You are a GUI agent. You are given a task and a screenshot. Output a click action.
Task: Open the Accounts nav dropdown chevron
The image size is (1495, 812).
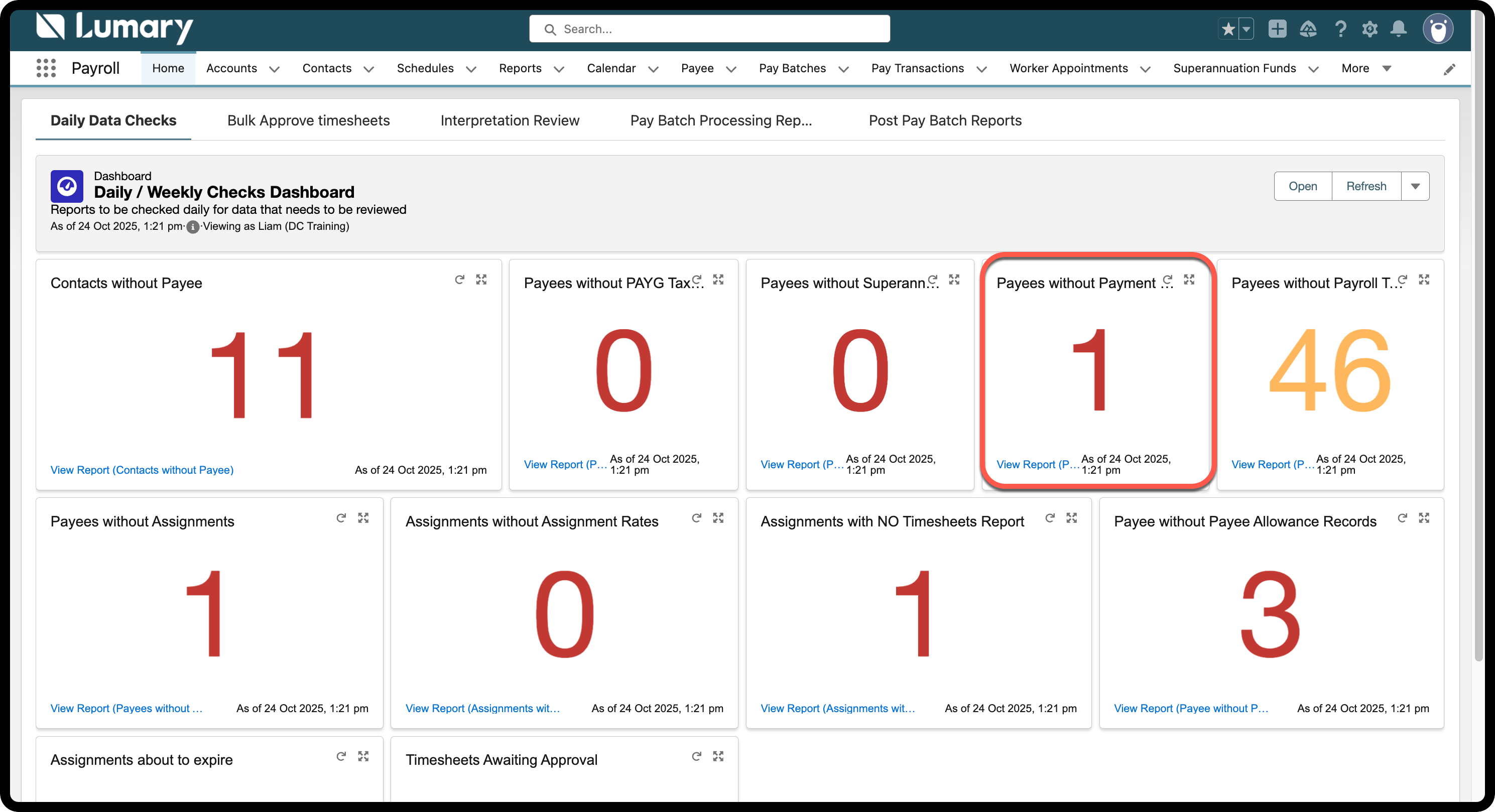(x=275, y=69)
